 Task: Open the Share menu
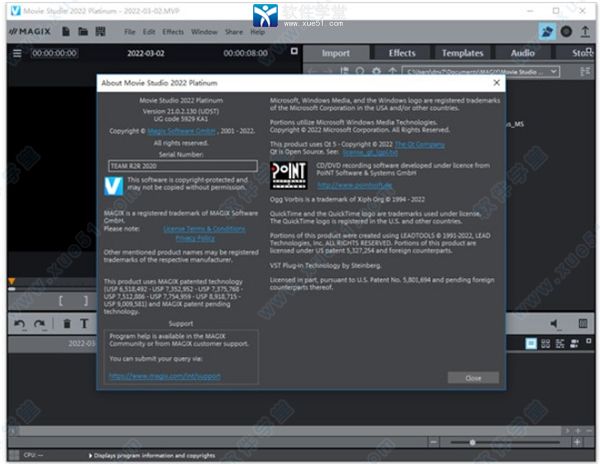coord(234,32)
